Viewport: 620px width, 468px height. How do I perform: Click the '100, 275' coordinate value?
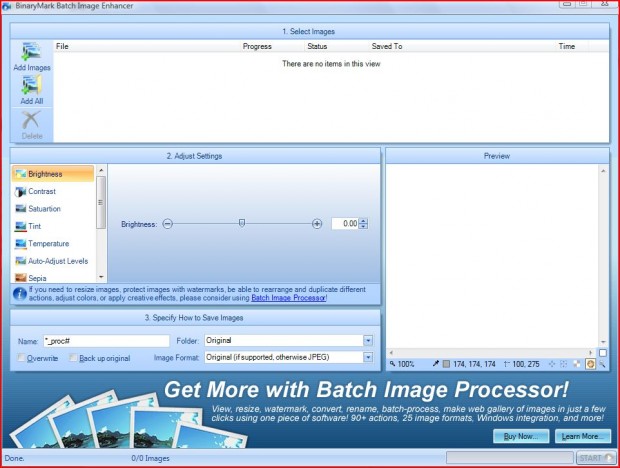pyautogui.click(x=525, y=364)
